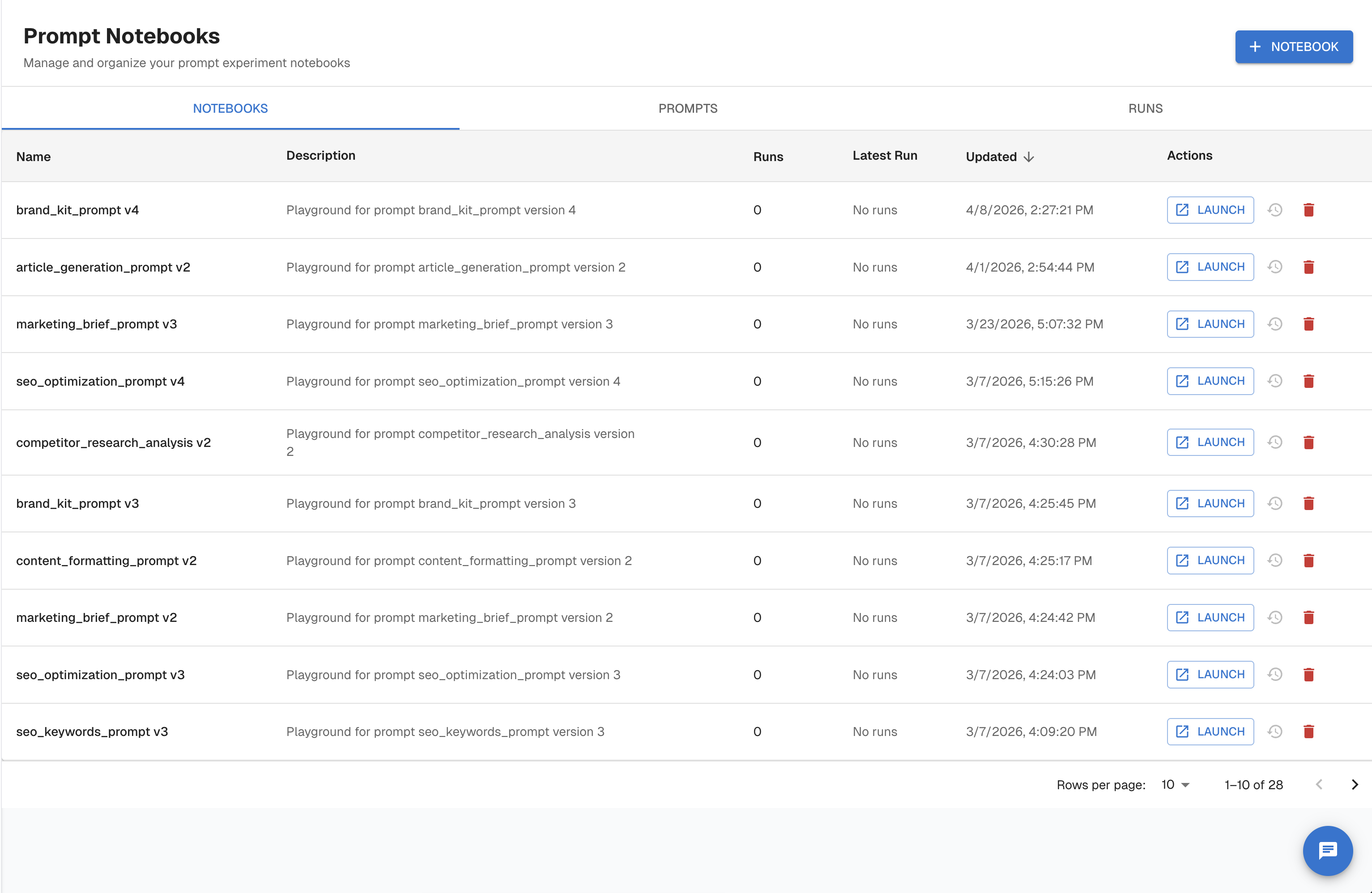View run history for content_formatting_prompt v2

(x=1274, y=560)
